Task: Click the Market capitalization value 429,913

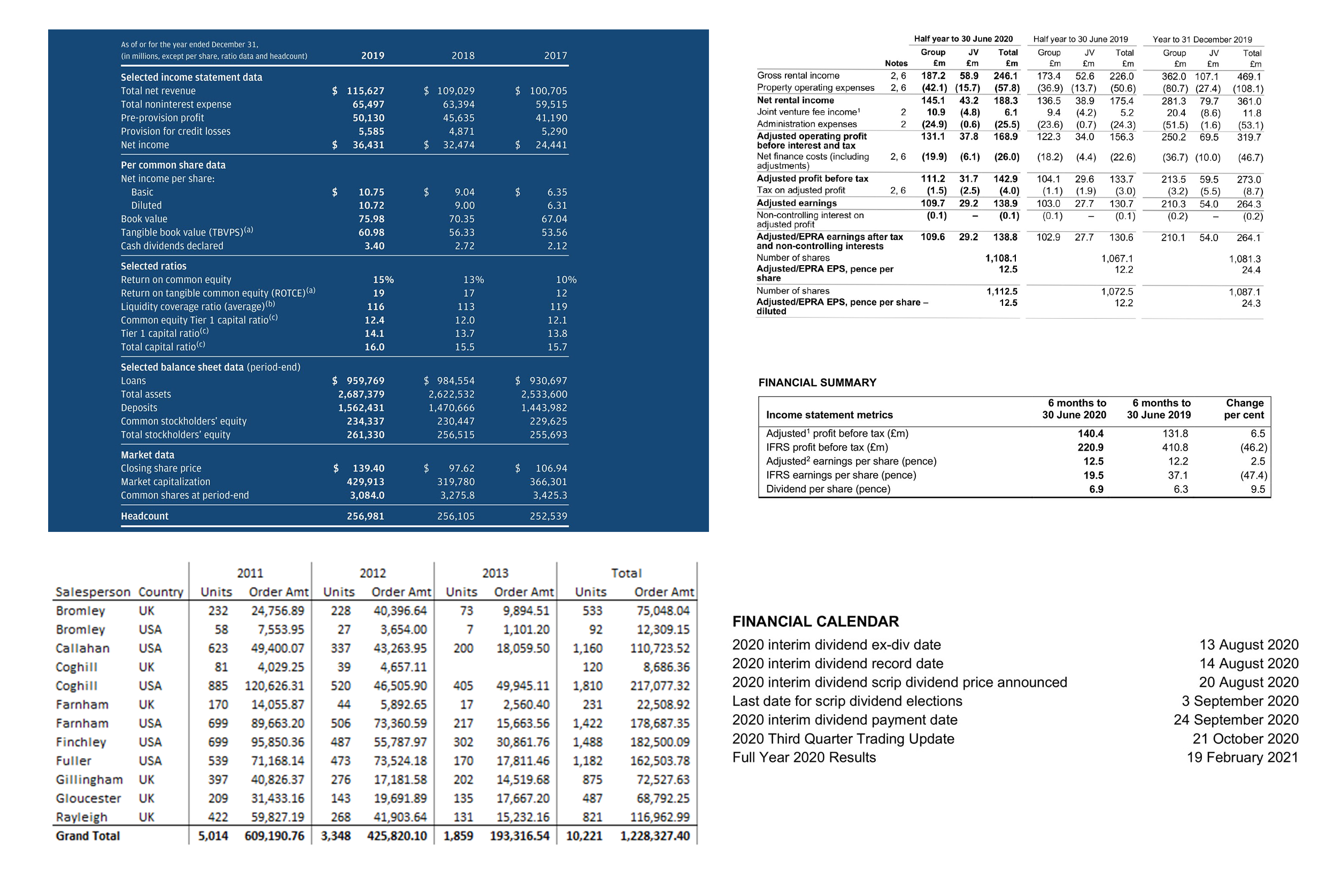Action: coord(366,482)
